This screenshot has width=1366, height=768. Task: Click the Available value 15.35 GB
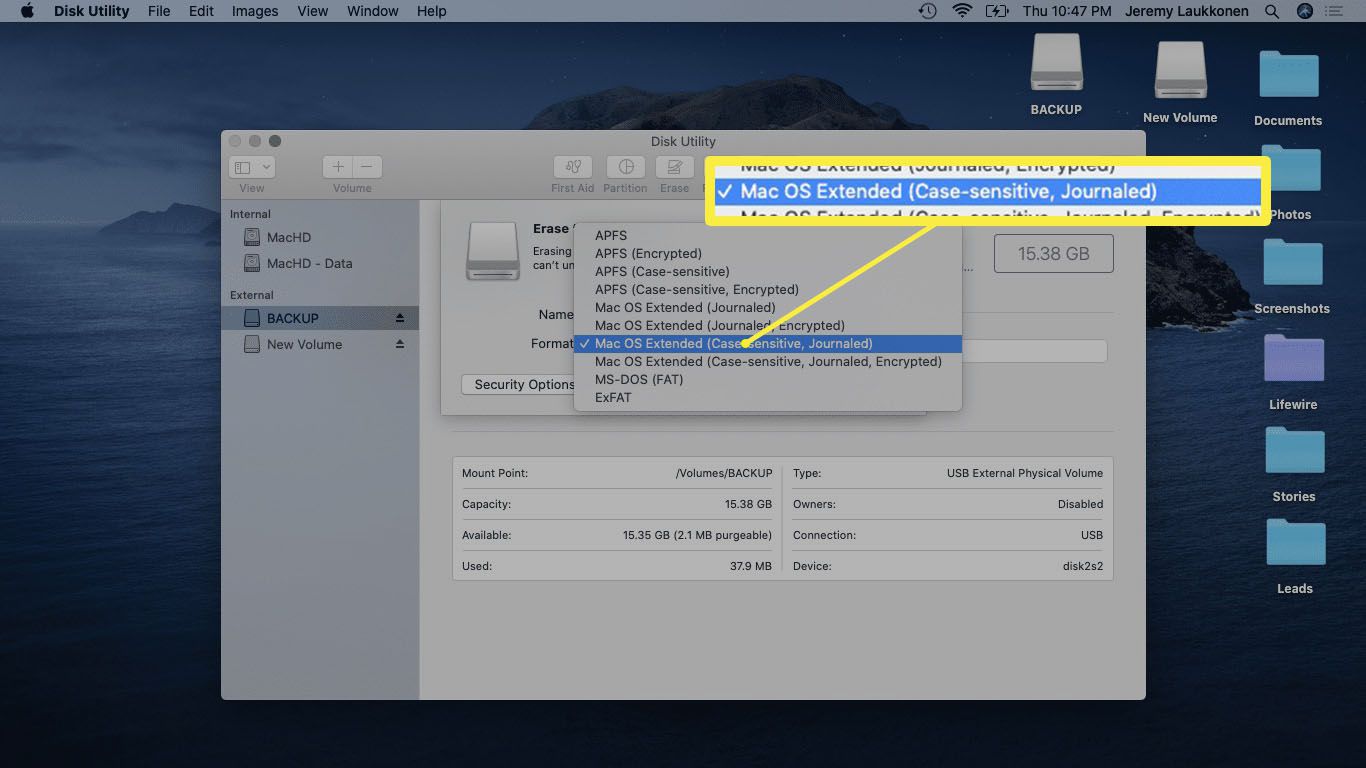tap(697, 535)
